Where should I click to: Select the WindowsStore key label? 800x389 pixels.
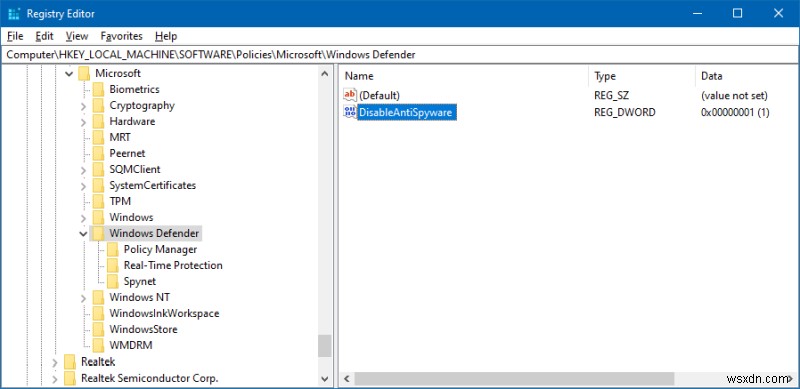143,329
